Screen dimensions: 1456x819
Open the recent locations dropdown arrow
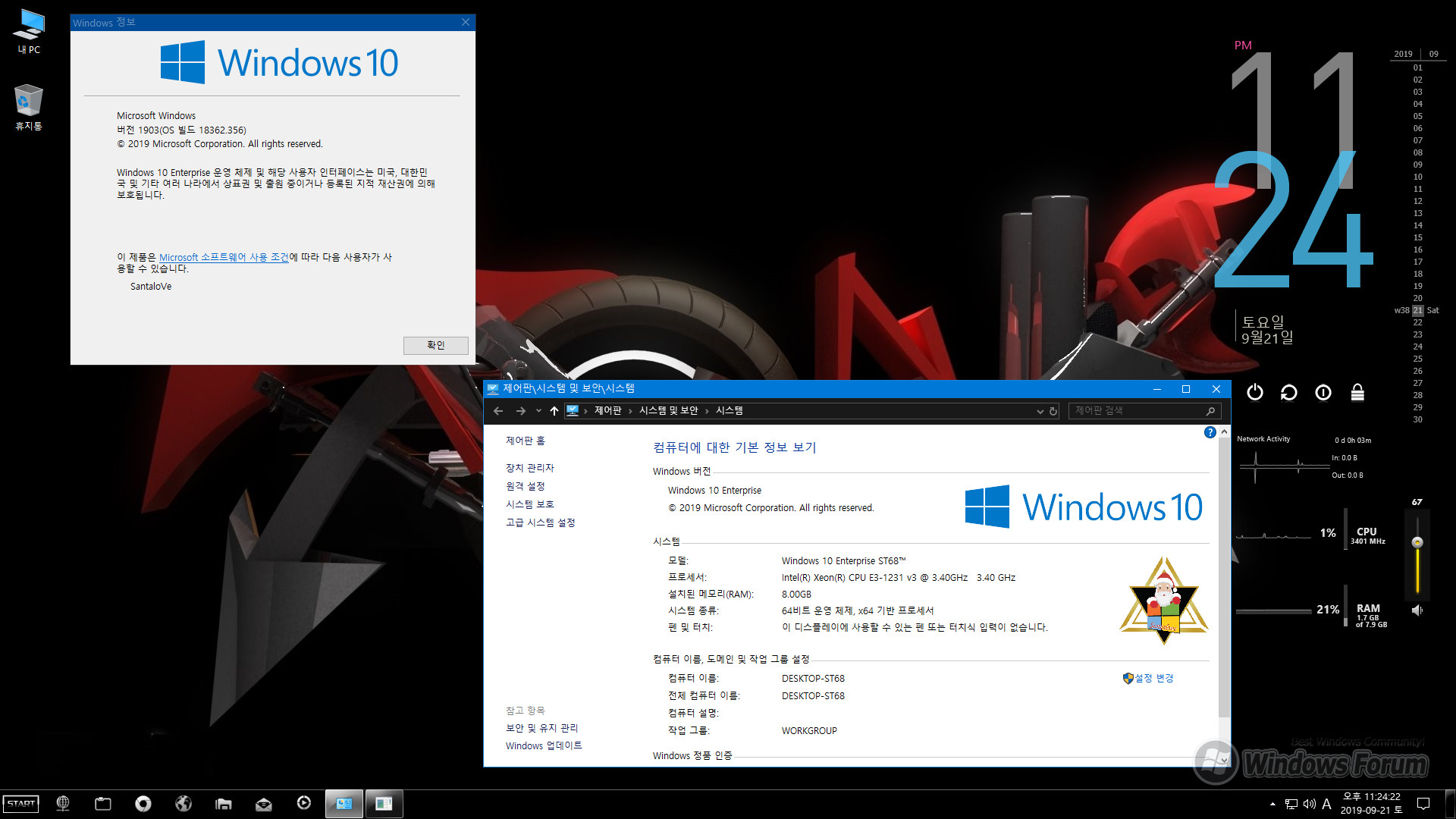click(538, 410)
